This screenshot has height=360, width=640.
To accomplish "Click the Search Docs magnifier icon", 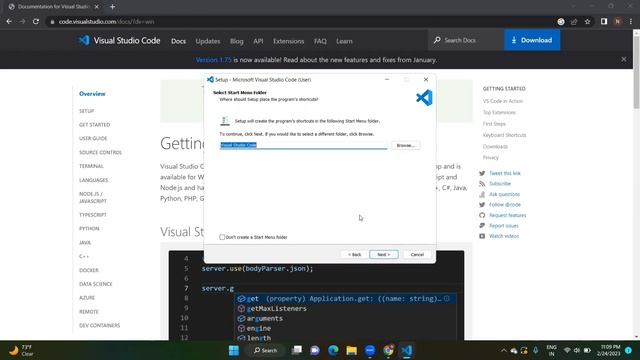I will pyautogui.click(x=437, y=40).
